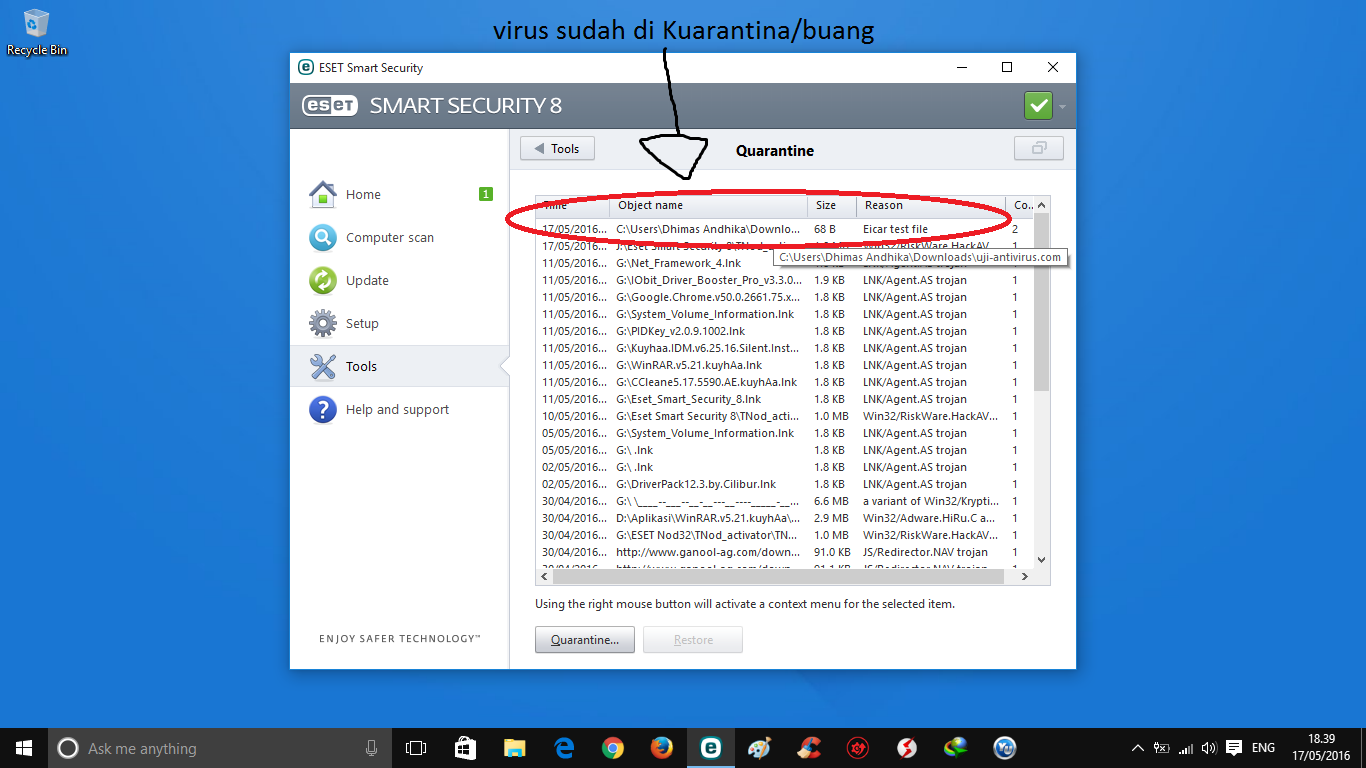1366x768 pixels.
Task: Select G:\Eset_Smart_Security_8.lnk entry
Action: (x=785, y=399)
